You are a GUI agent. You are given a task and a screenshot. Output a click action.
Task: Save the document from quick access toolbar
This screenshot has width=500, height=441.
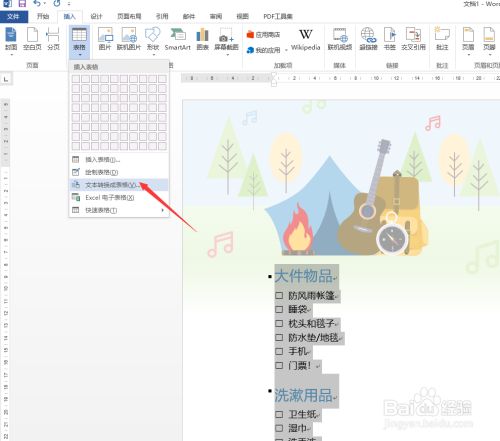click(x=22, y=4)
